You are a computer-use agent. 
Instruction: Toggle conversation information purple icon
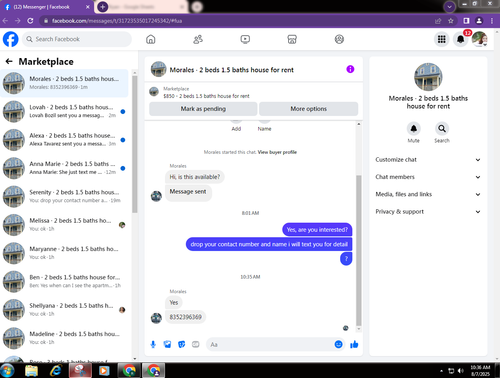(350, 69)
